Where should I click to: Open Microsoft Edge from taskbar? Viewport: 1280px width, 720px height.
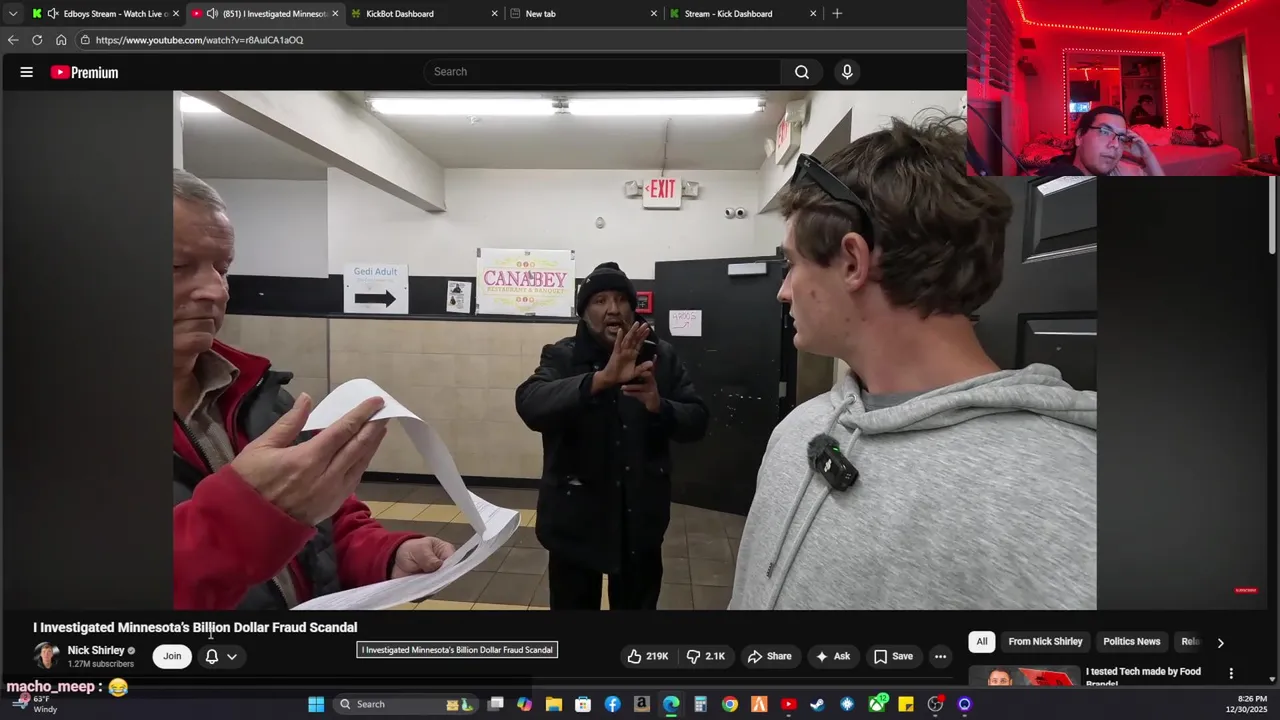(x=671, y=704)
